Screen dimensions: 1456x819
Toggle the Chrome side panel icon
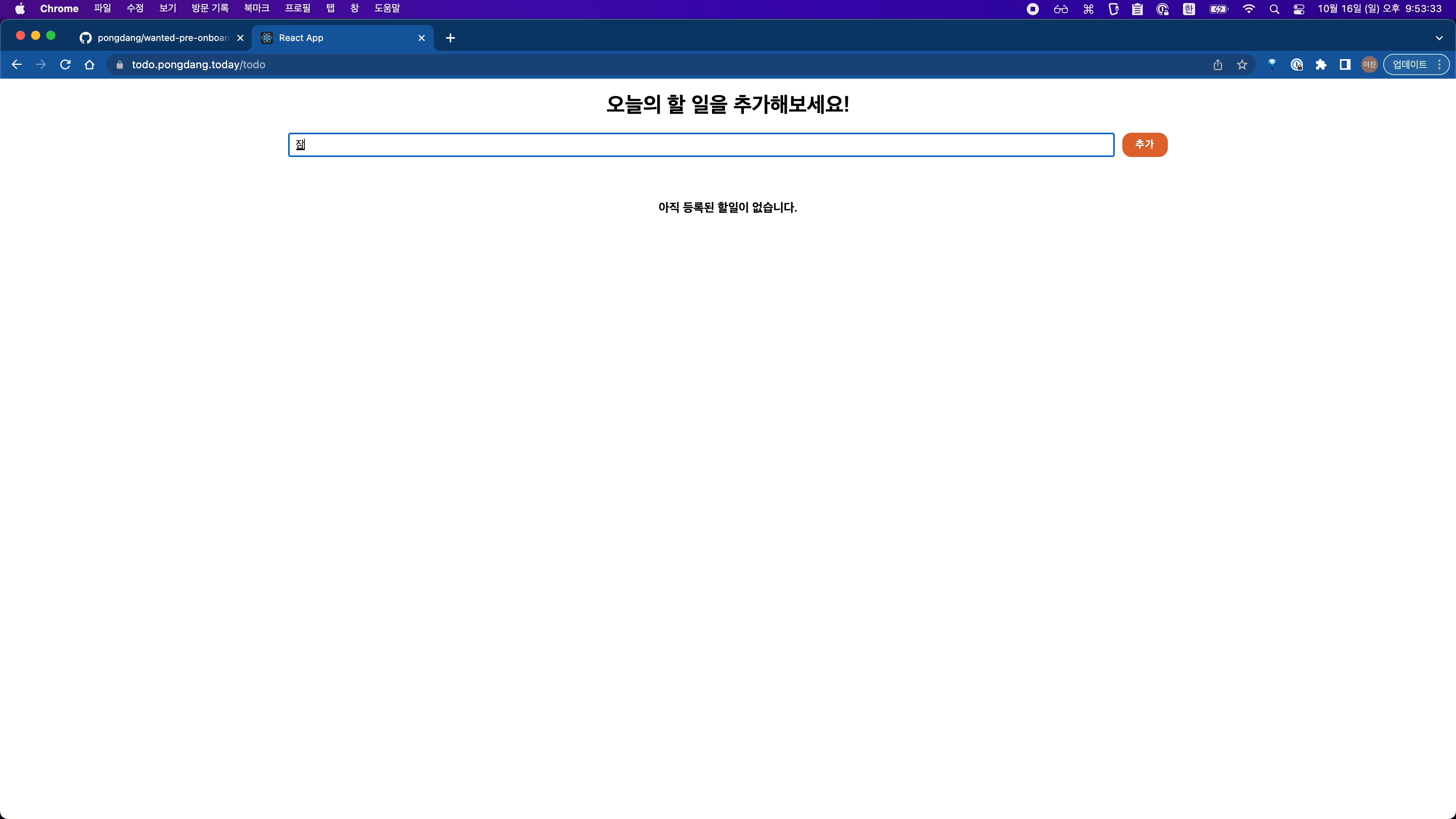(x=1345, y=64)
